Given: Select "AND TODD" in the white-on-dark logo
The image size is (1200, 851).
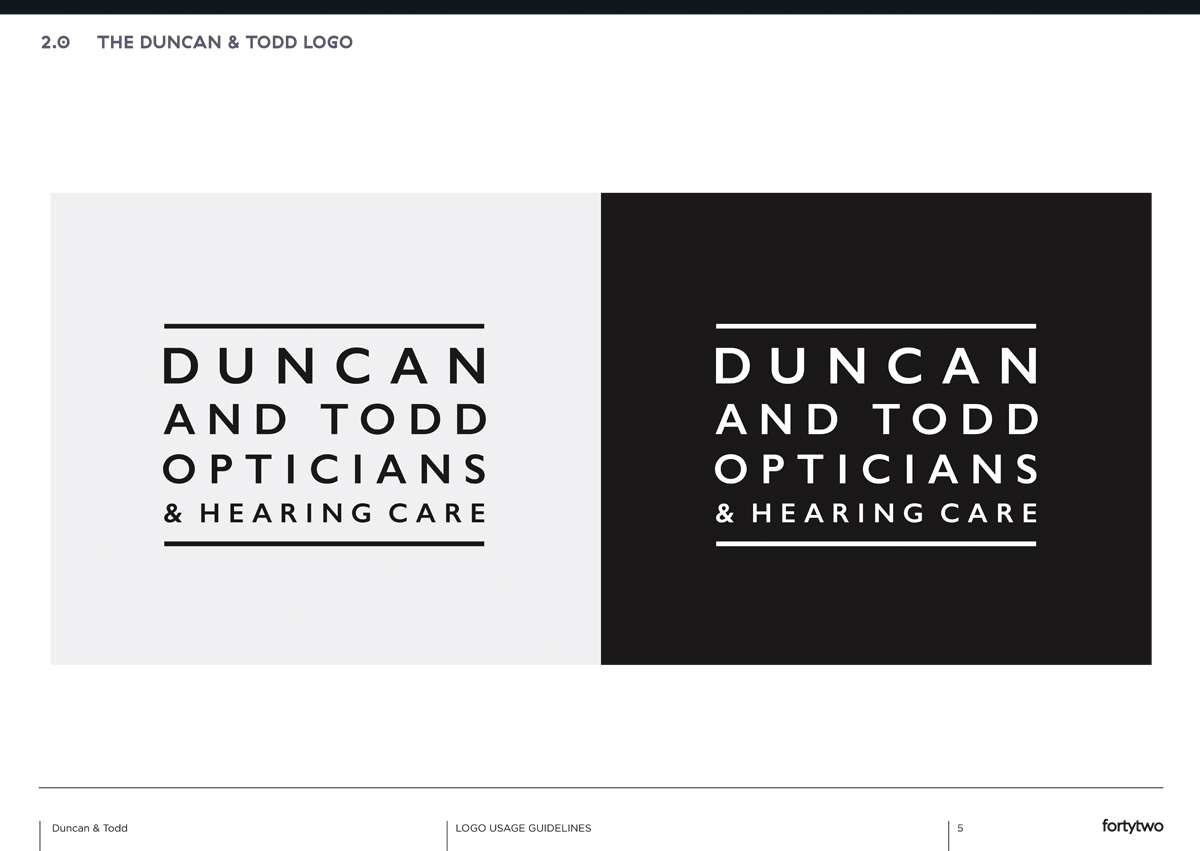Looking at the screenshot, I should 877,419.
